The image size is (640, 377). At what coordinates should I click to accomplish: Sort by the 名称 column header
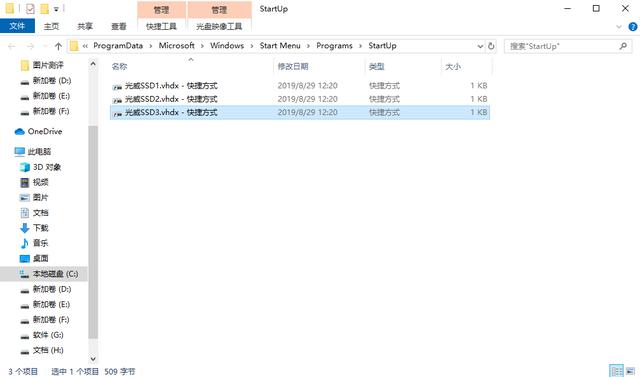119,67
